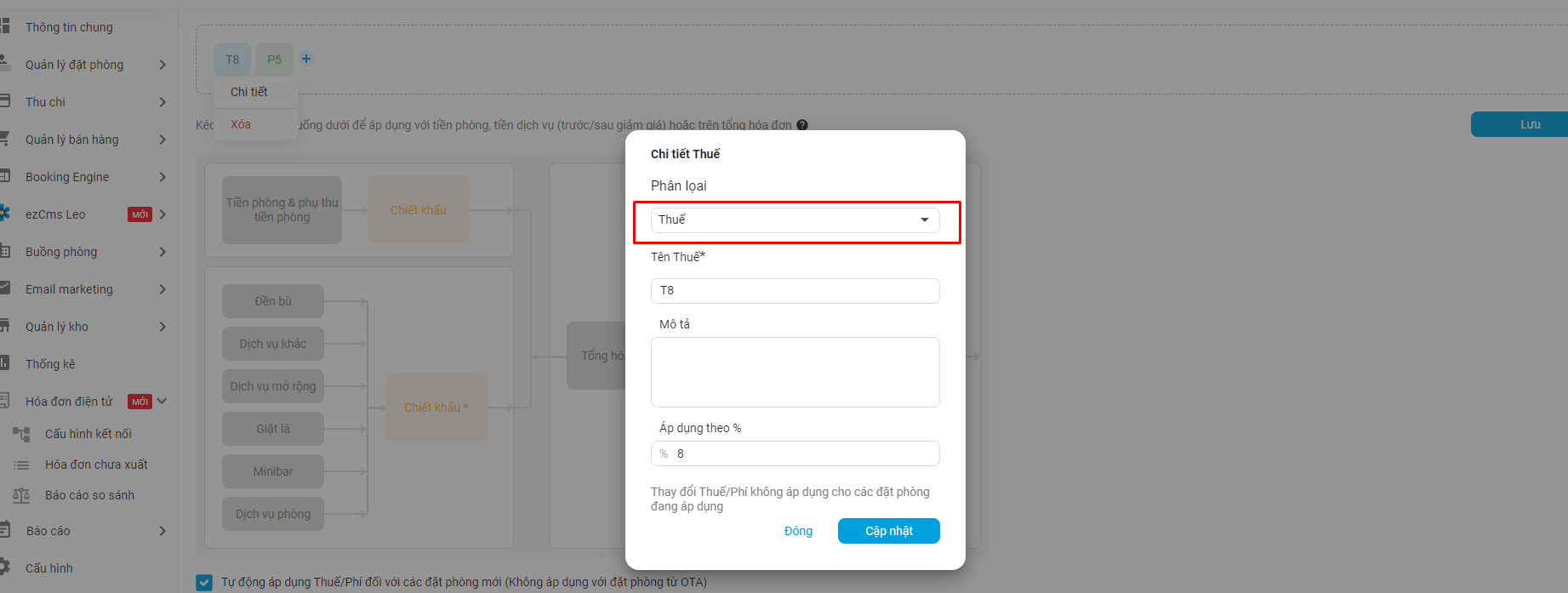The height and width of the screenshot is (593, 1568).
Task: Click the Thống kê chart icon
Action: click(x=5, y=363)
